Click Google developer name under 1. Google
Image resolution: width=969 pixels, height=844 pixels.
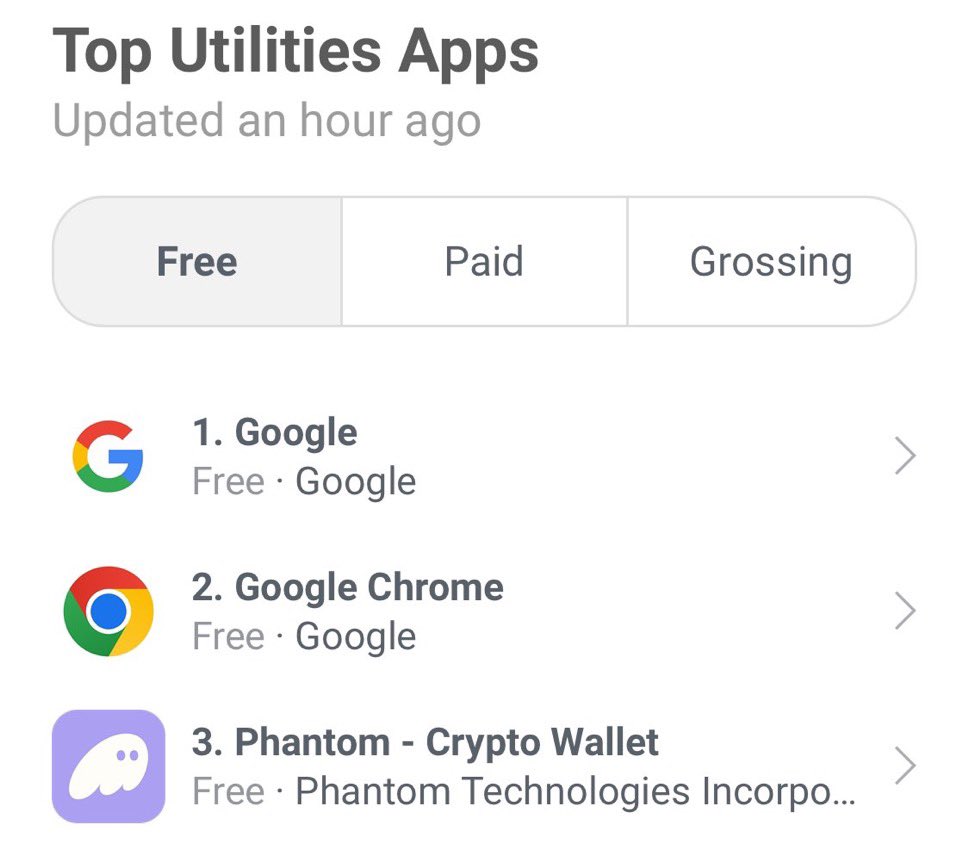(356, 483)
